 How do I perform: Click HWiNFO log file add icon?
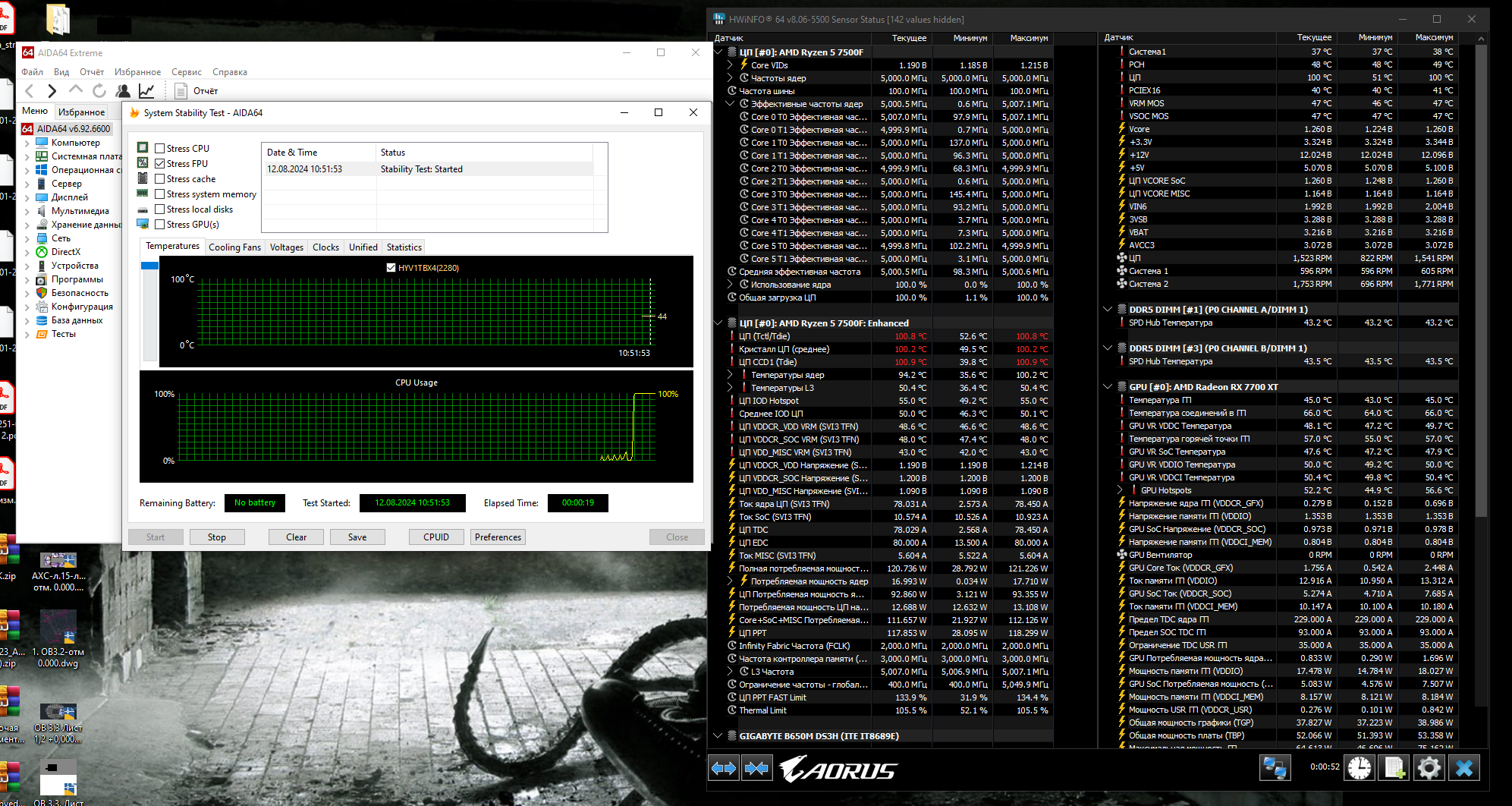[x=1394, y=768]
